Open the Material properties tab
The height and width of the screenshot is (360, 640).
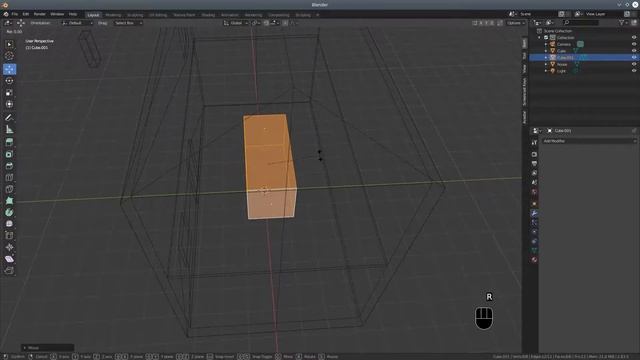534,260
